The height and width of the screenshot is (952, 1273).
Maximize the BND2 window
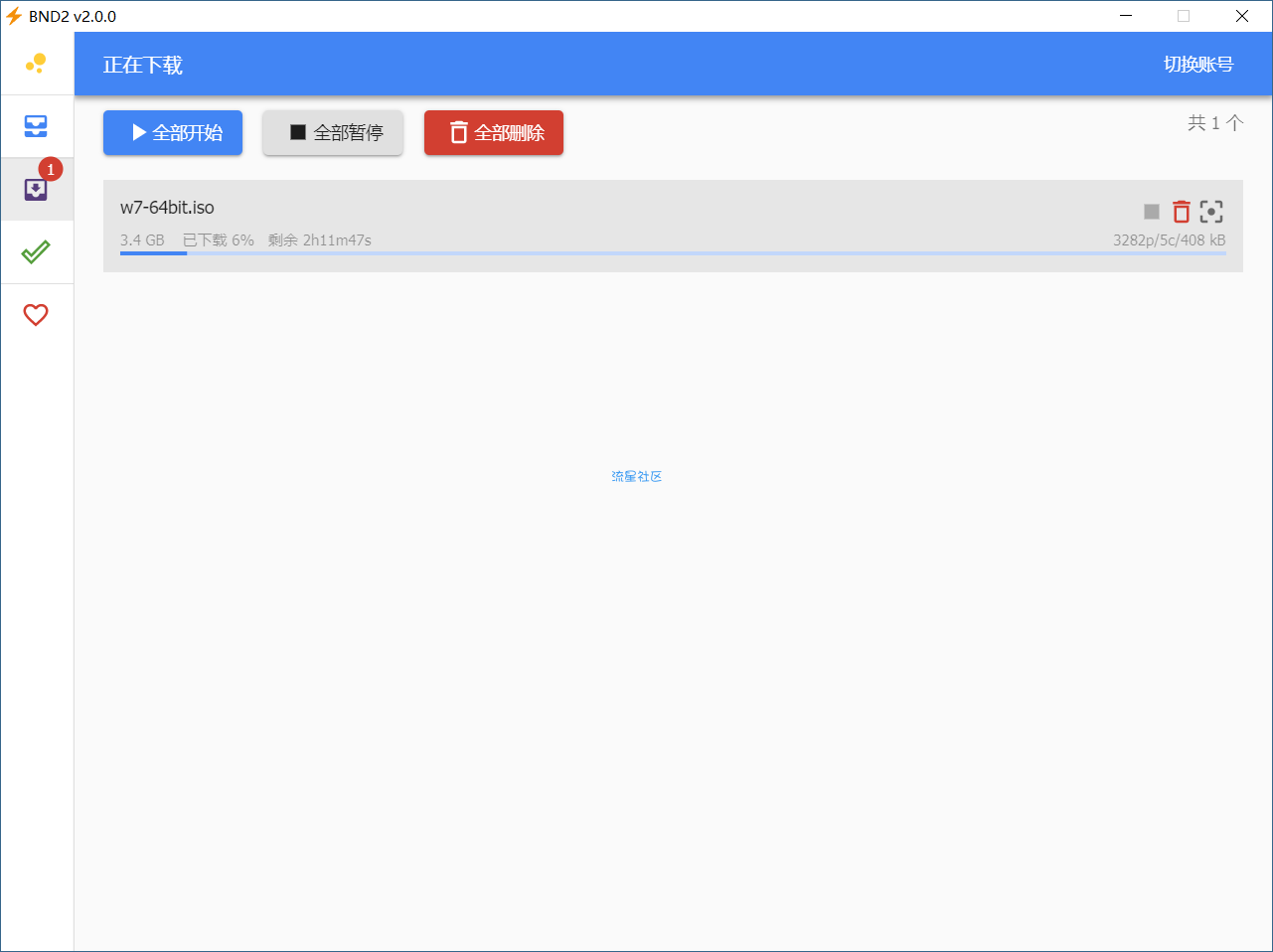(x=1184, y=16)
